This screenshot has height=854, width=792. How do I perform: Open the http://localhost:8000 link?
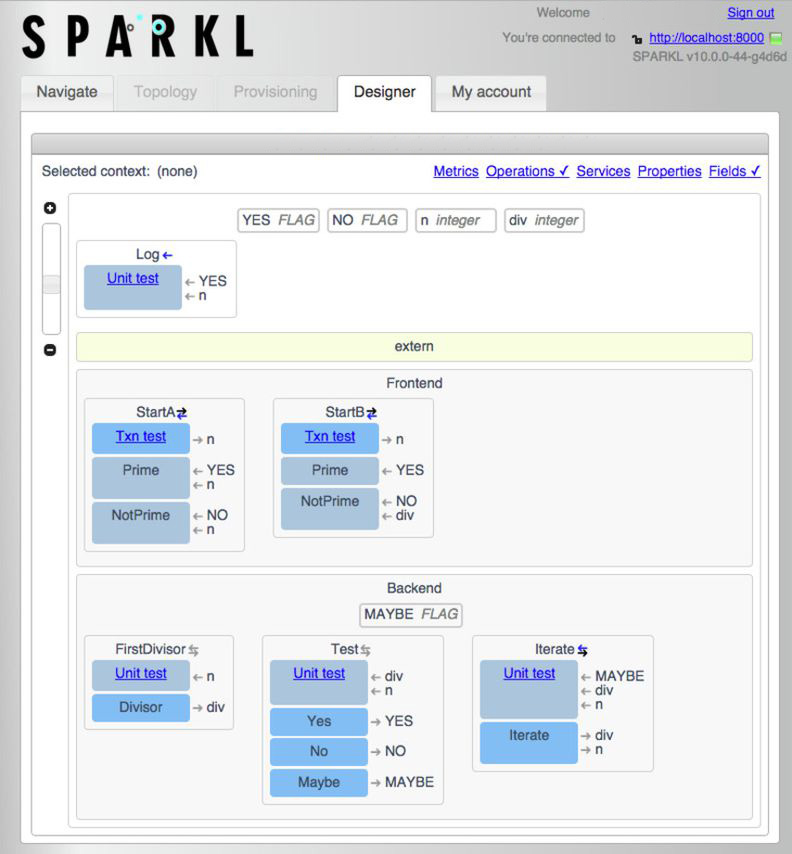coord(706,38)
